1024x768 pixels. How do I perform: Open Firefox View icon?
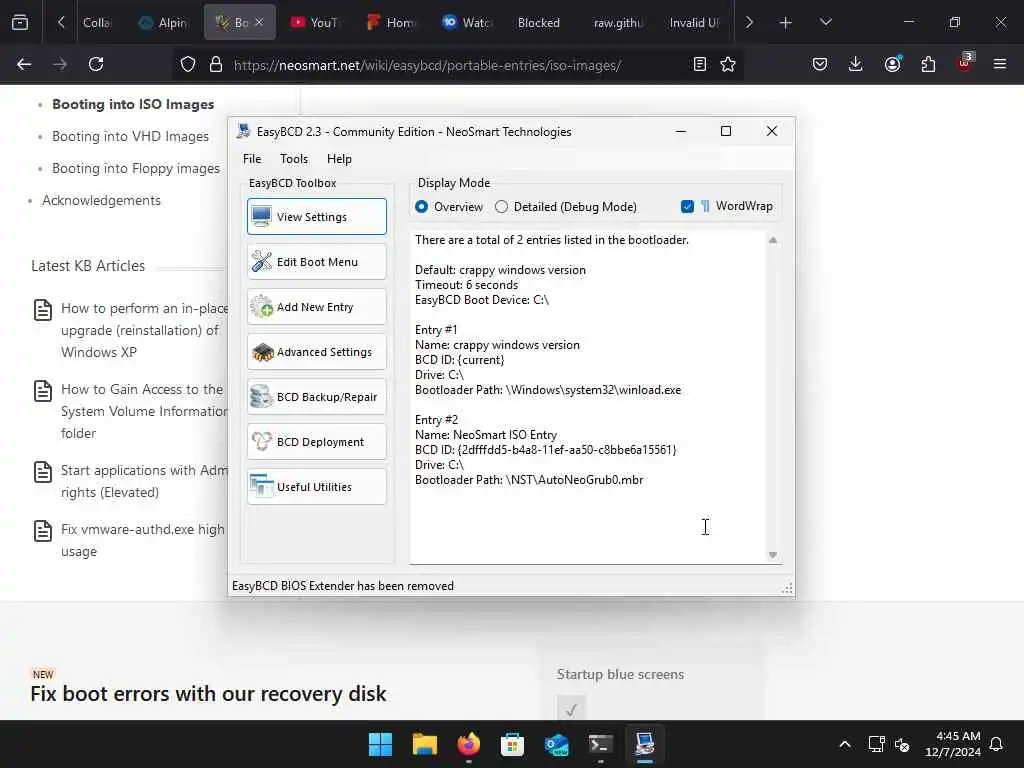pyautogui.click(x=20, y=22)
